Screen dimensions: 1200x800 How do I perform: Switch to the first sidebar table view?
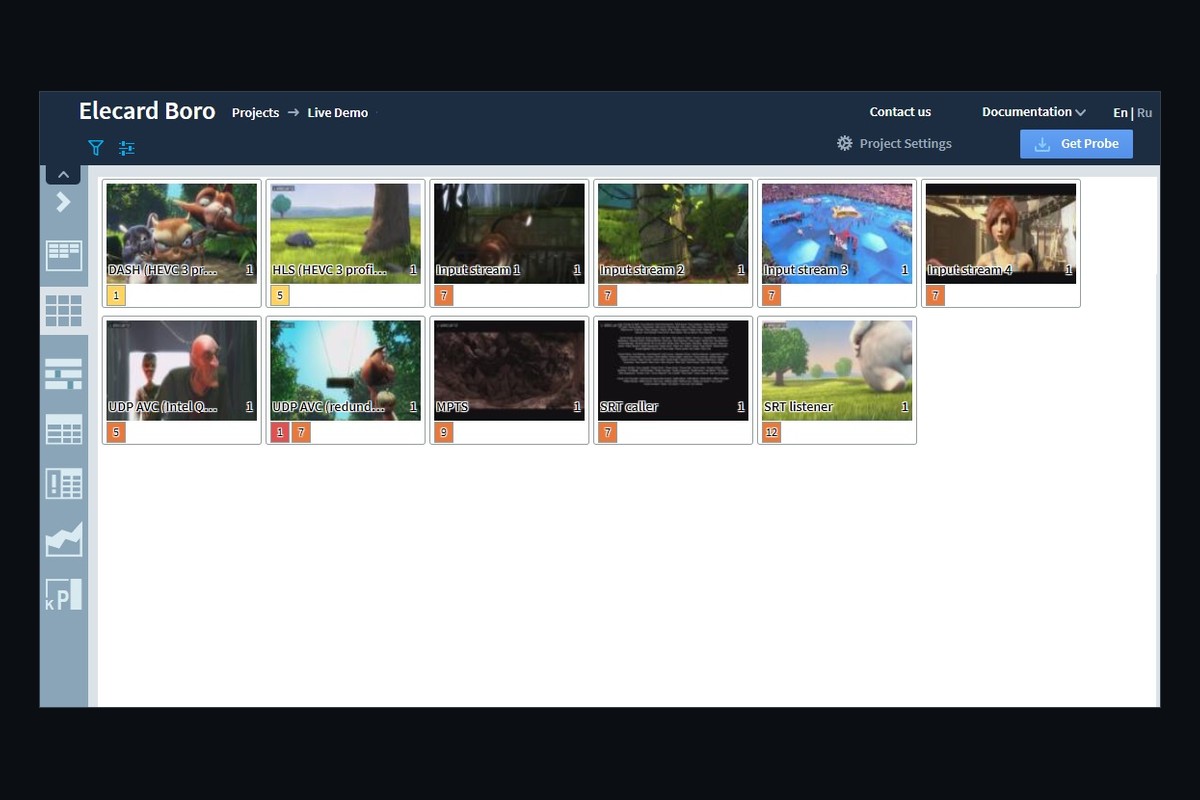point(64,255)
